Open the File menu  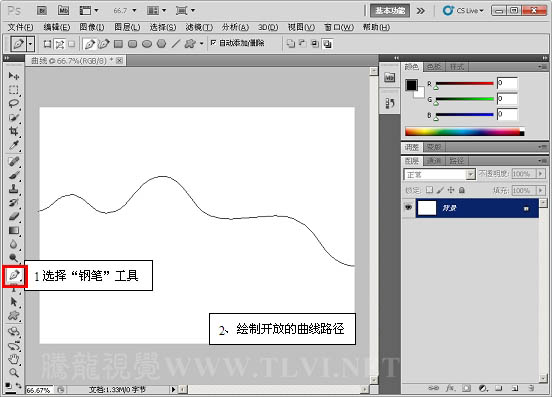click(20, 27)
